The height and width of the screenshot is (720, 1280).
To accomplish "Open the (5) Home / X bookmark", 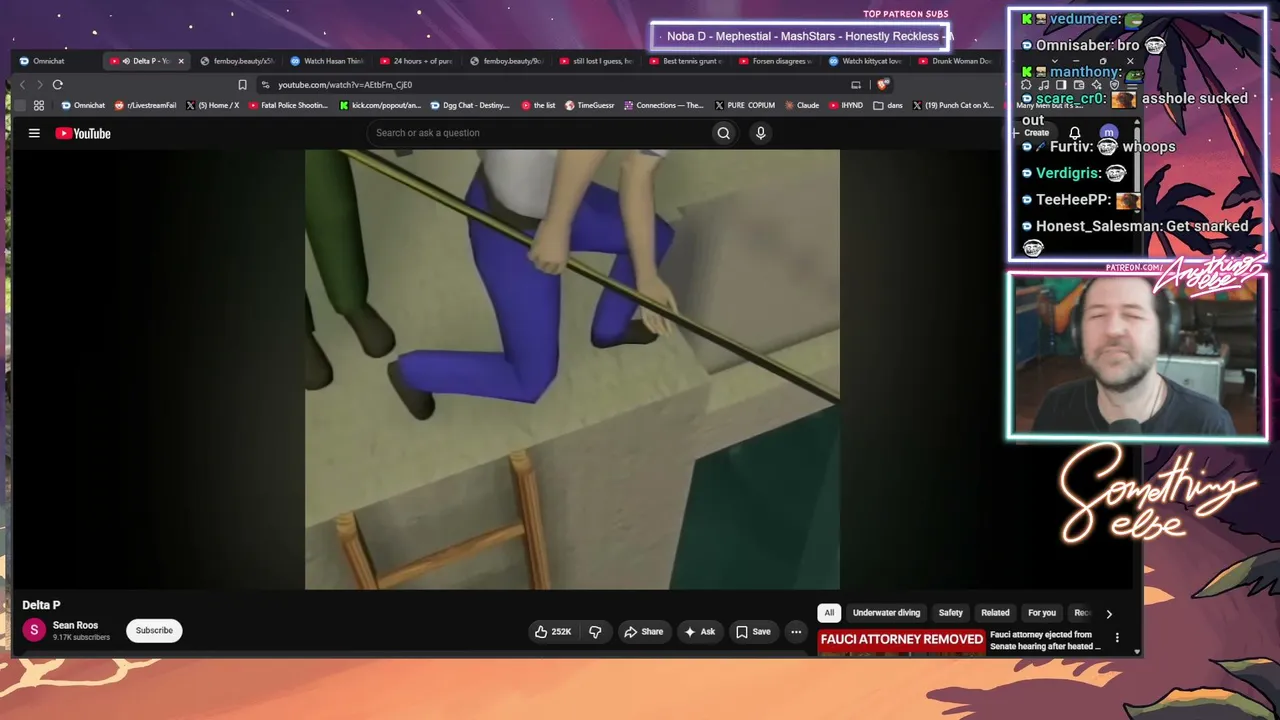I will pos(212,105).
